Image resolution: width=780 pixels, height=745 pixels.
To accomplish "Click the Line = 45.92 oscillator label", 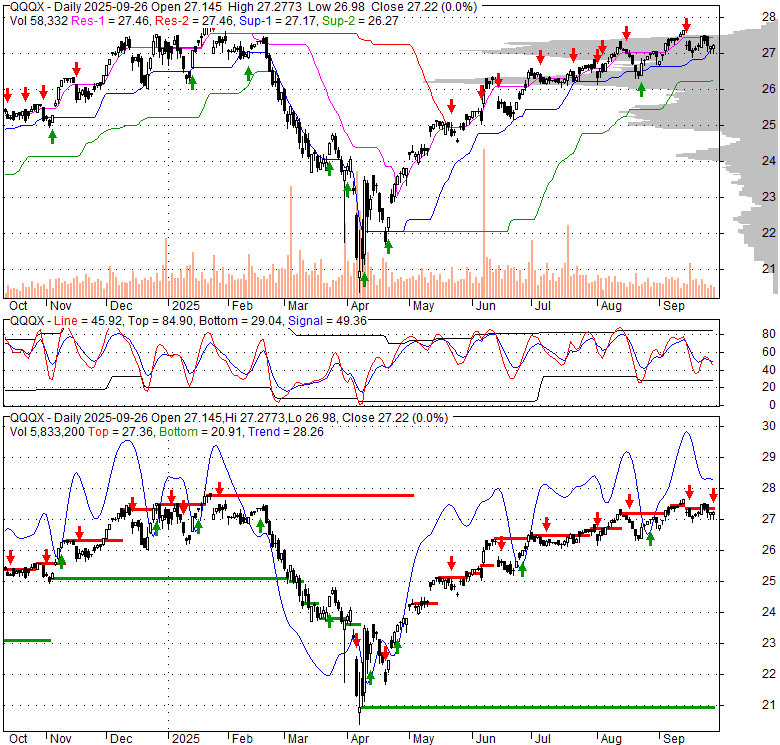I will pyautogui.click(x=88, y=321).
